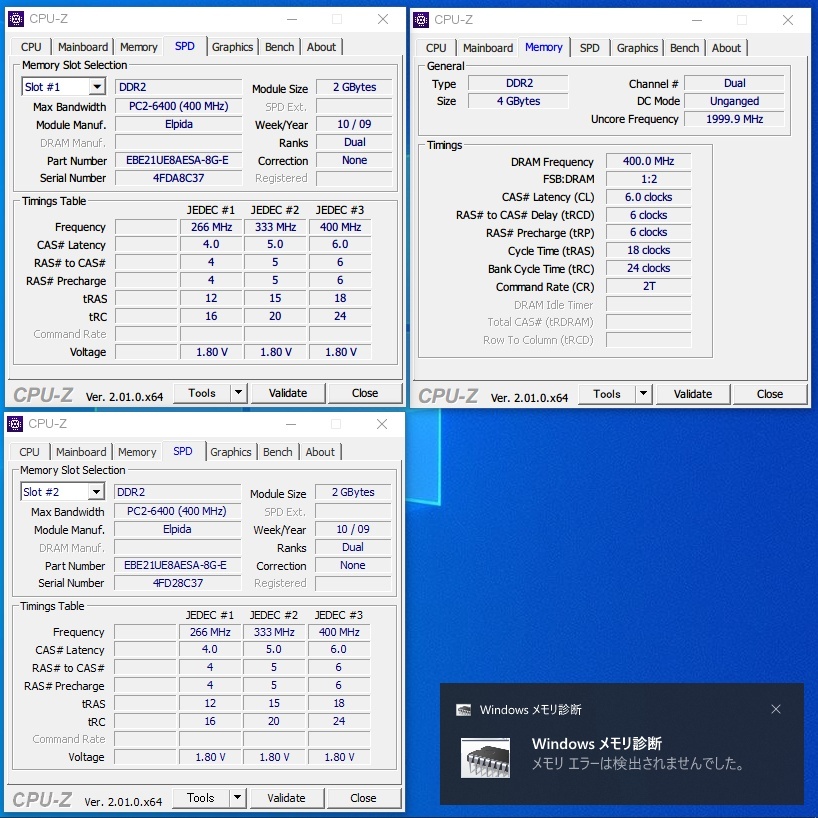
Task: Open Graphics tab in Slot #1 window
Action: tap(232, 47)
